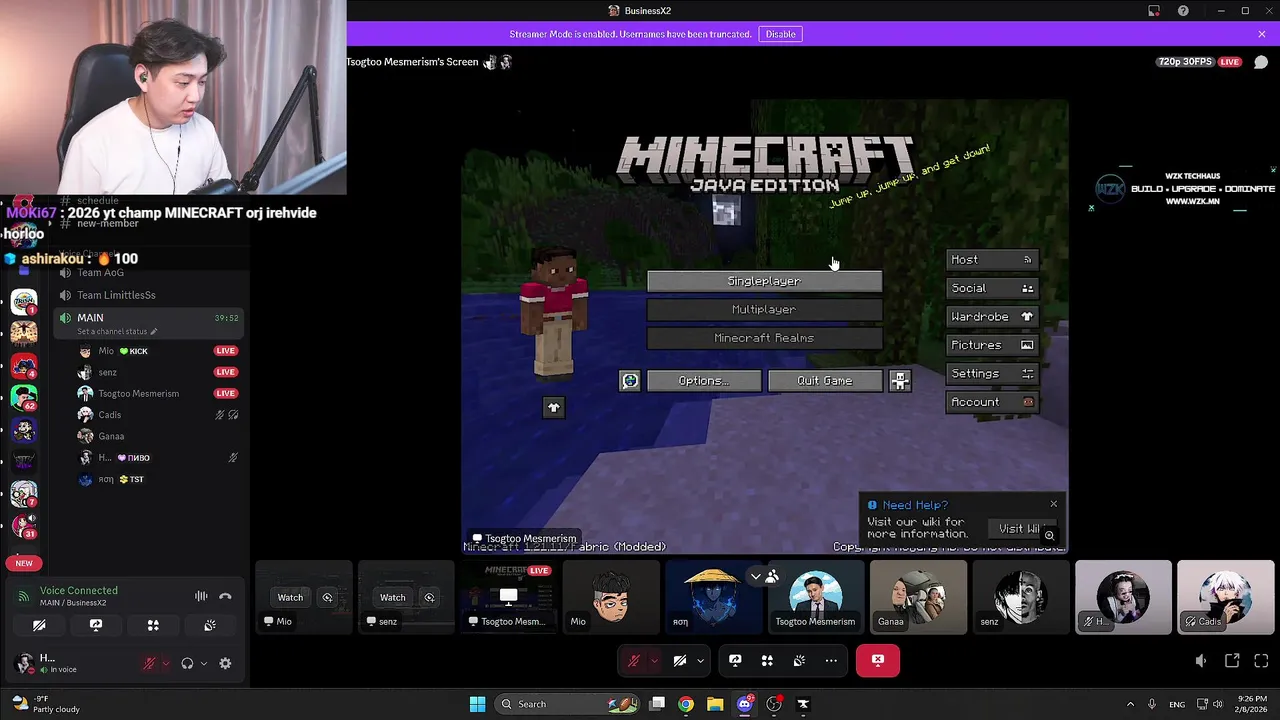Open server with the 62 notification badge
This screenshot has width=1280, height=720.
(24, 397)
